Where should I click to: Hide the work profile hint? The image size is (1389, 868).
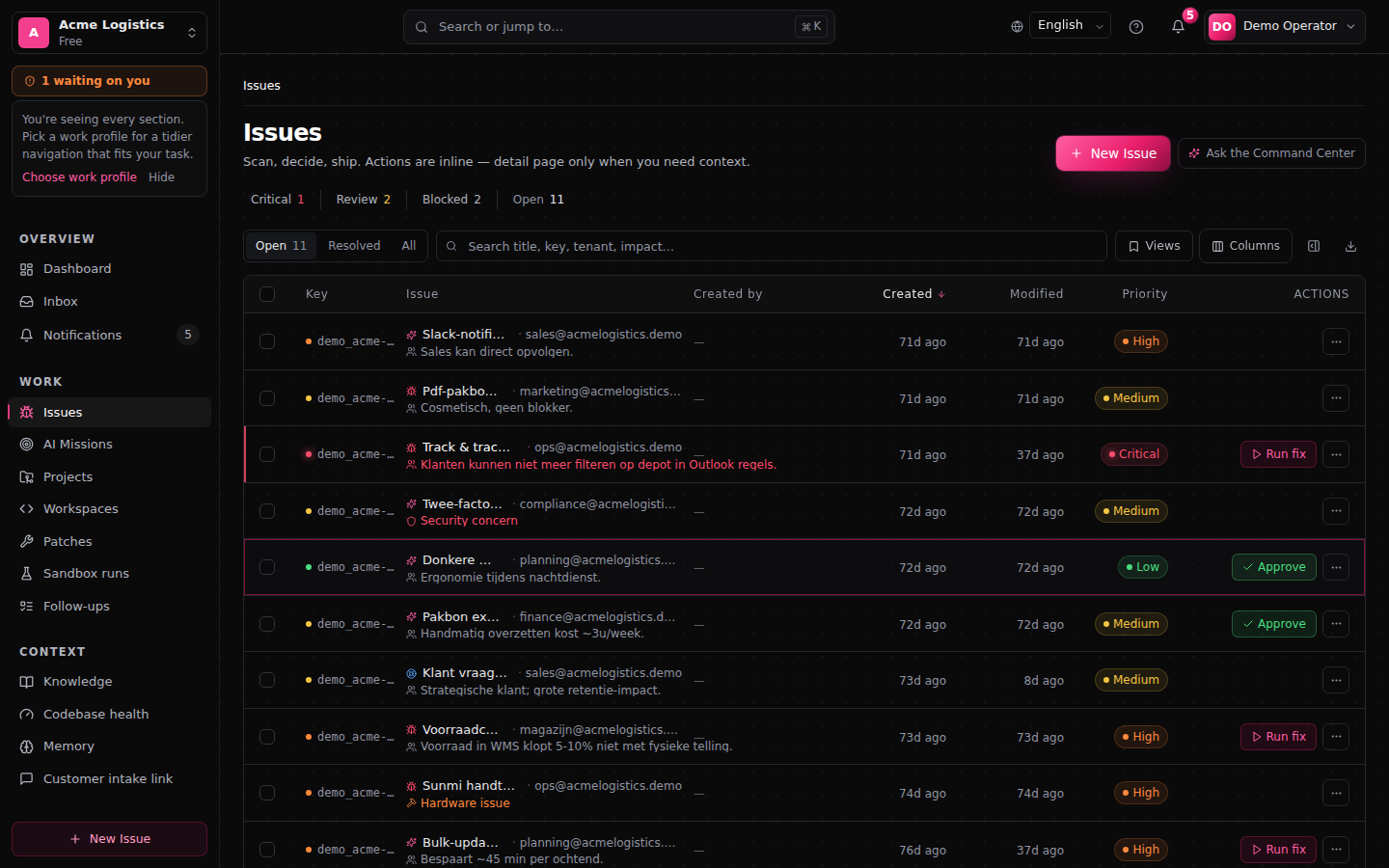pos(161,177)
